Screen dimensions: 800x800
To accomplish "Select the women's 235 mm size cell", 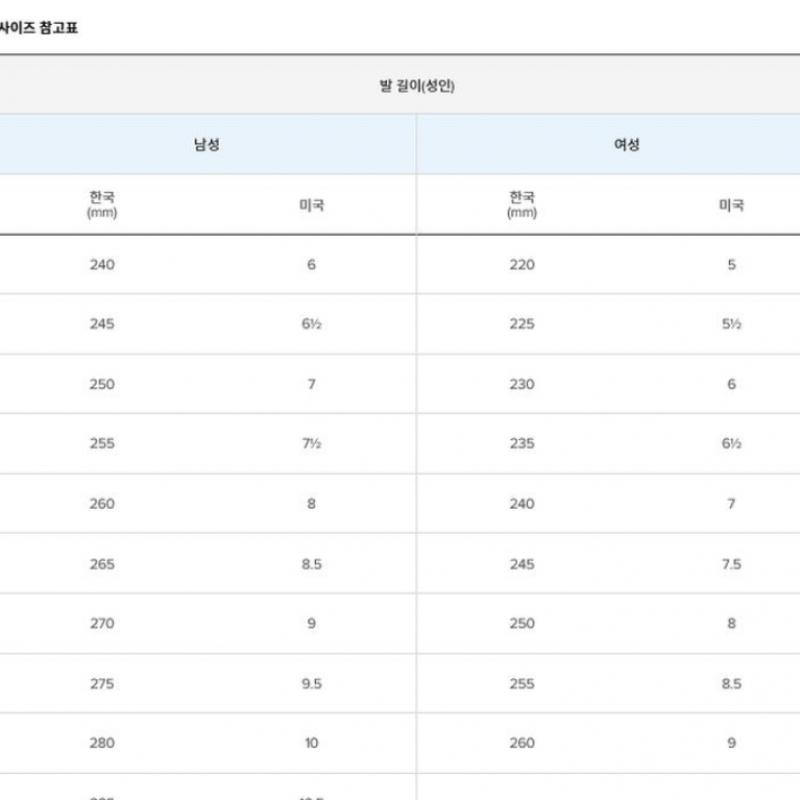I will click(x=522, y=444).
